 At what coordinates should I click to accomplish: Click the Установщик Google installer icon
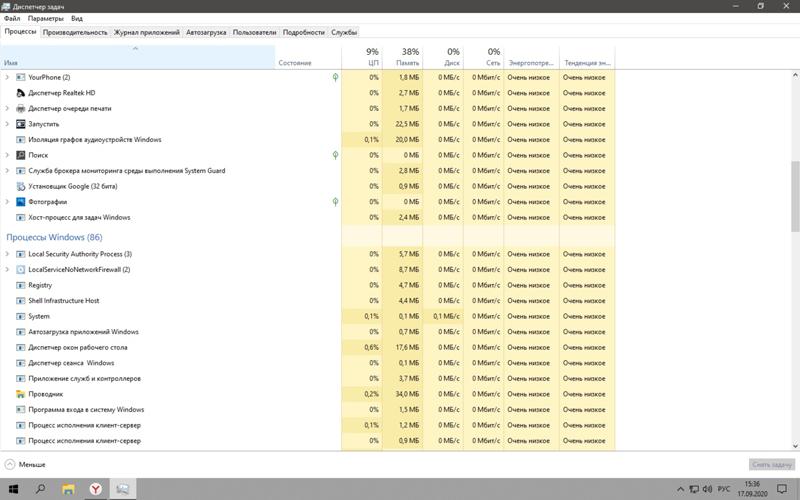click(x=20, y=186)
